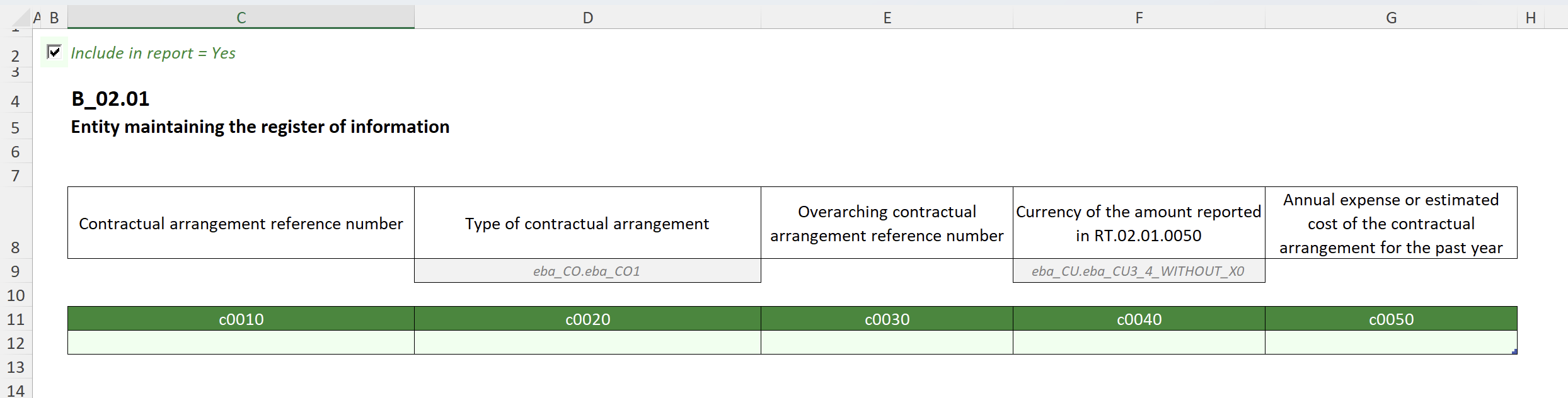Click empty input cell under c0020
Image resolution: width=1568 pixels, height=398 pixels.
(587, 343)
